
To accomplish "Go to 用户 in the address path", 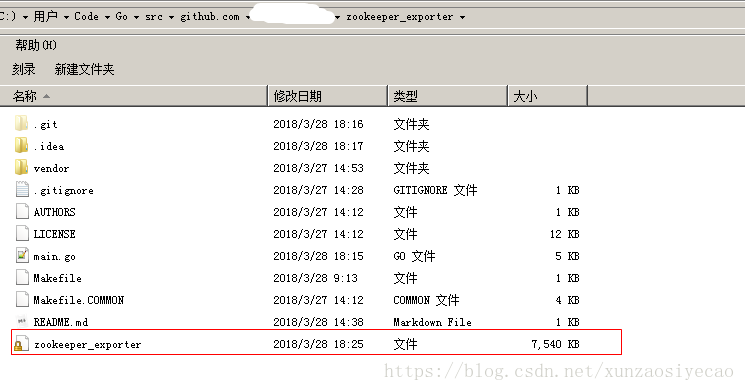I will [x=46, y=17].
